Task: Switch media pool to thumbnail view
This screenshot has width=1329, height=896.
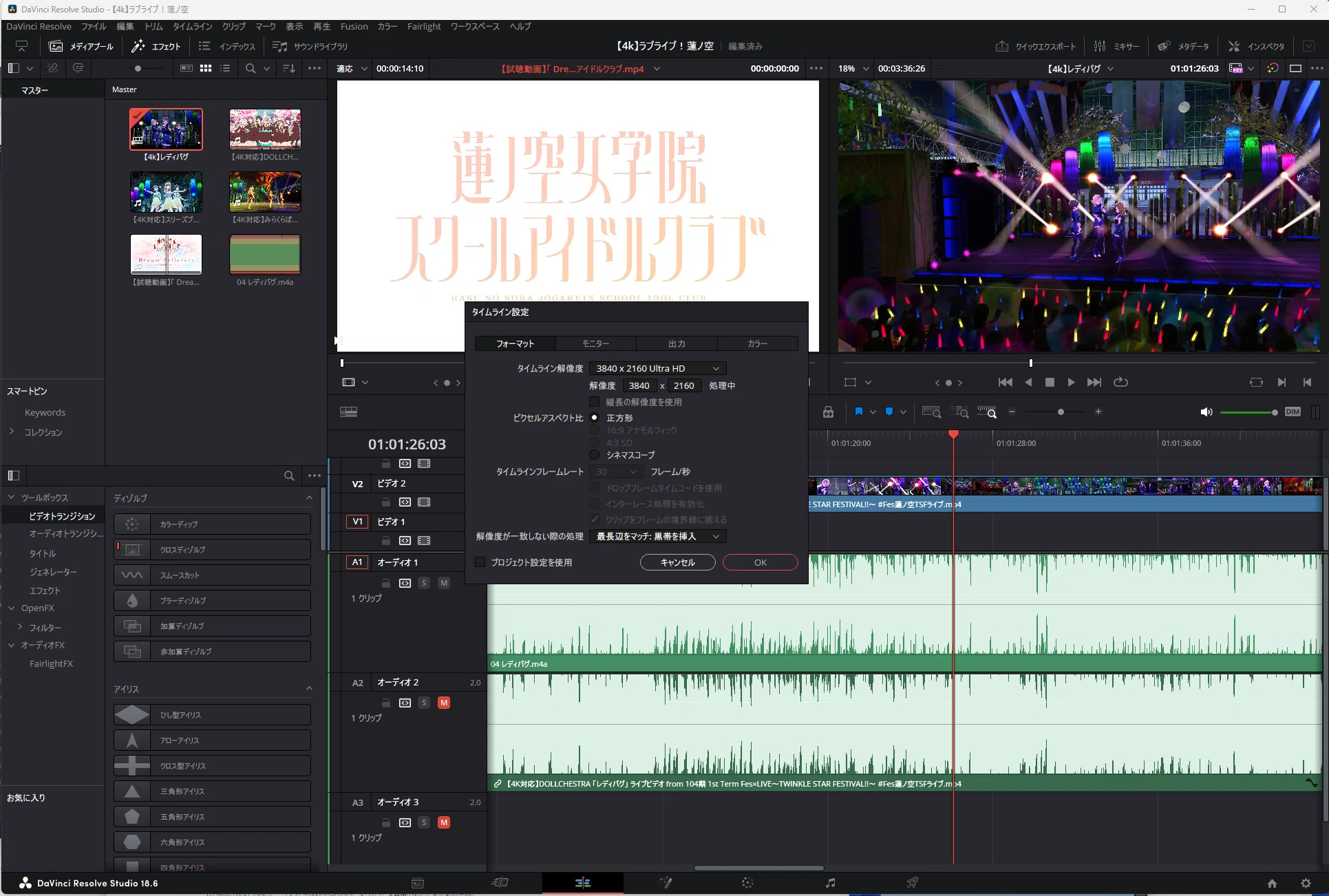Action: 206,68
